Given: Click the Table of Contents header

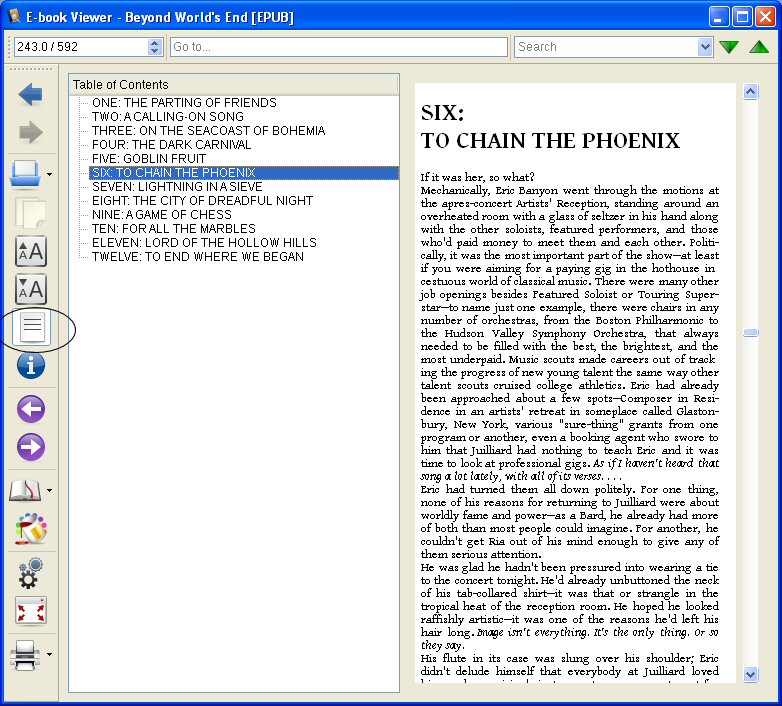Looking at the screenshot, I should 234,85.
